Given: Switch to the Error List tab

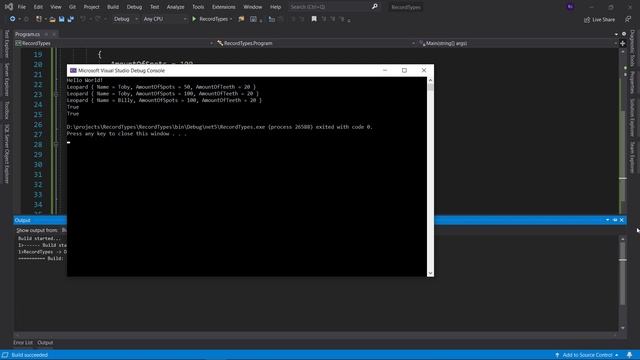Looking at the screenshot, I should (x=23, y=342).
